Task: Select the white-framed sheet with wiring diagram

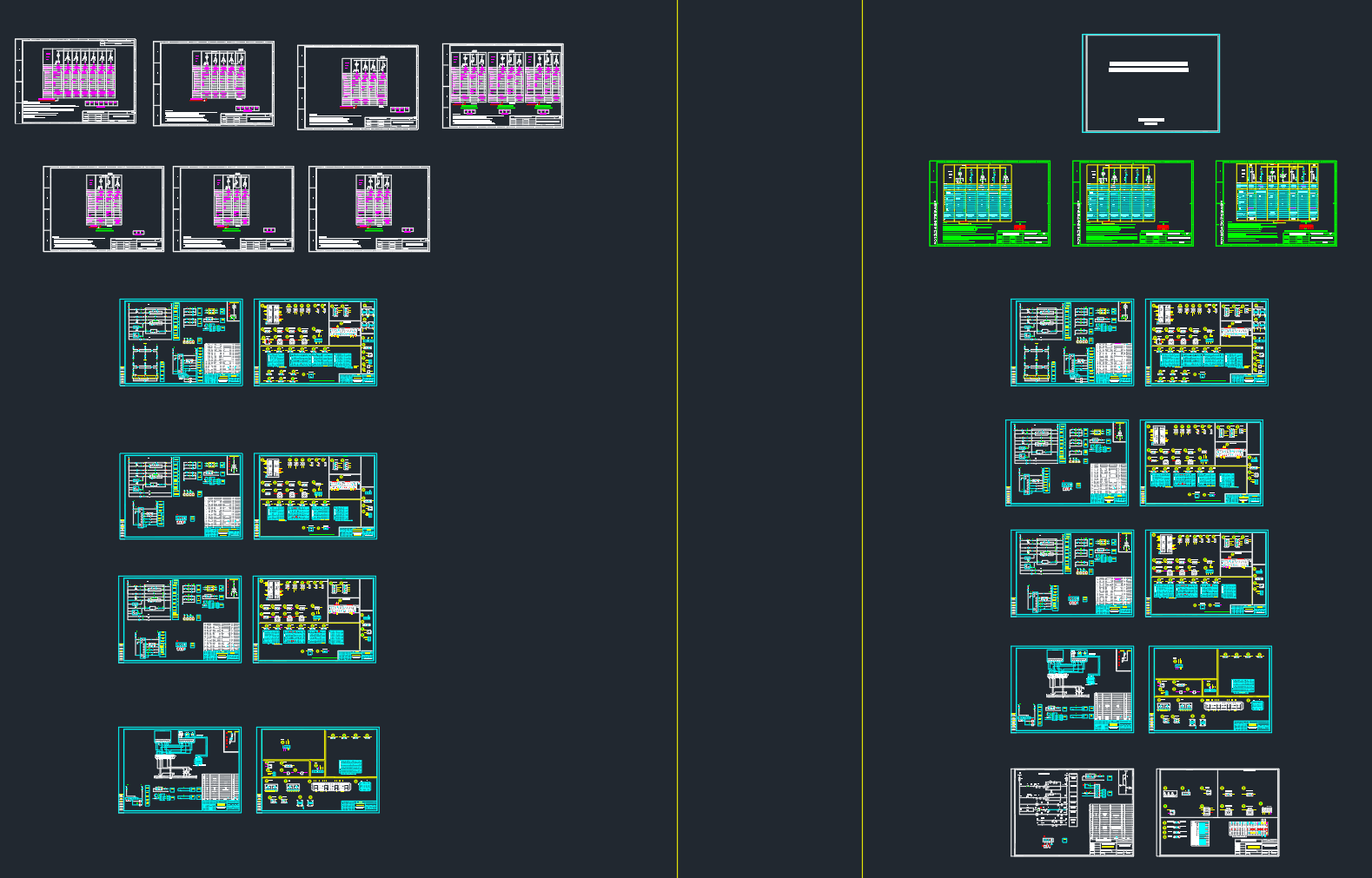Action: 1072,812
